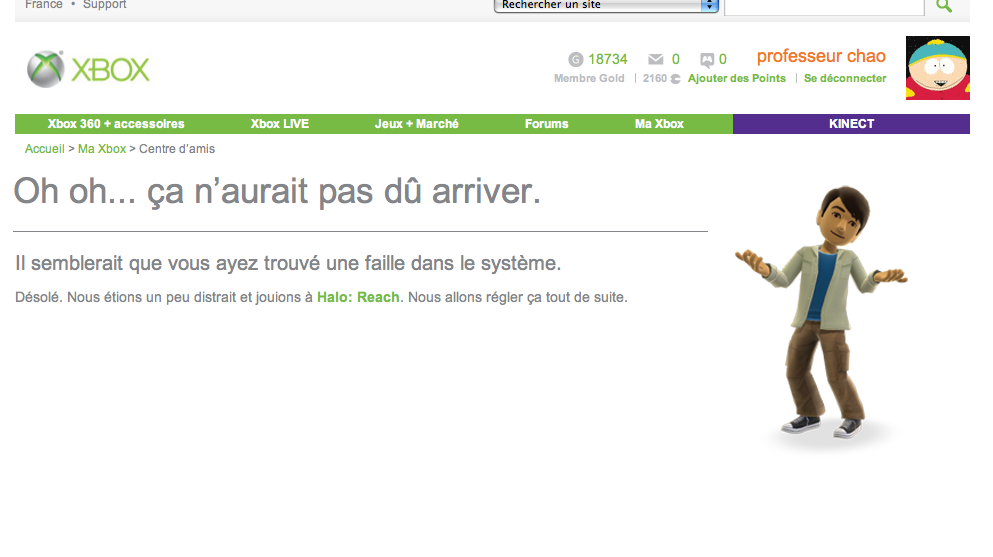Open the Xbox 360 + accessoires menu

pos(116,124)
